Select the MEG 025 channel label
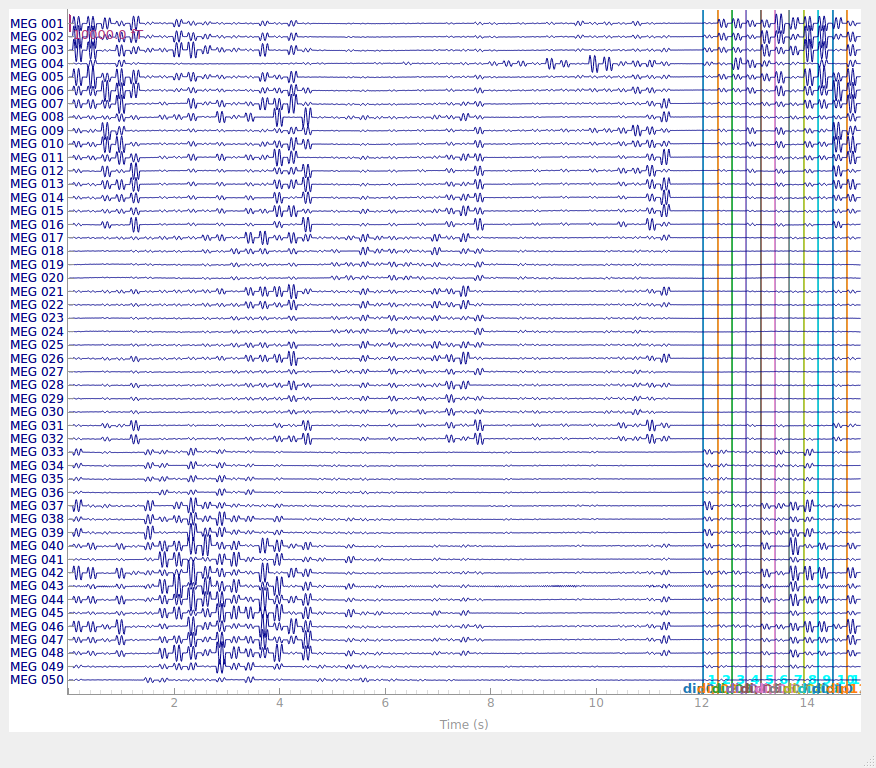This screenshot has height=768, width=876. coord(37,345)
